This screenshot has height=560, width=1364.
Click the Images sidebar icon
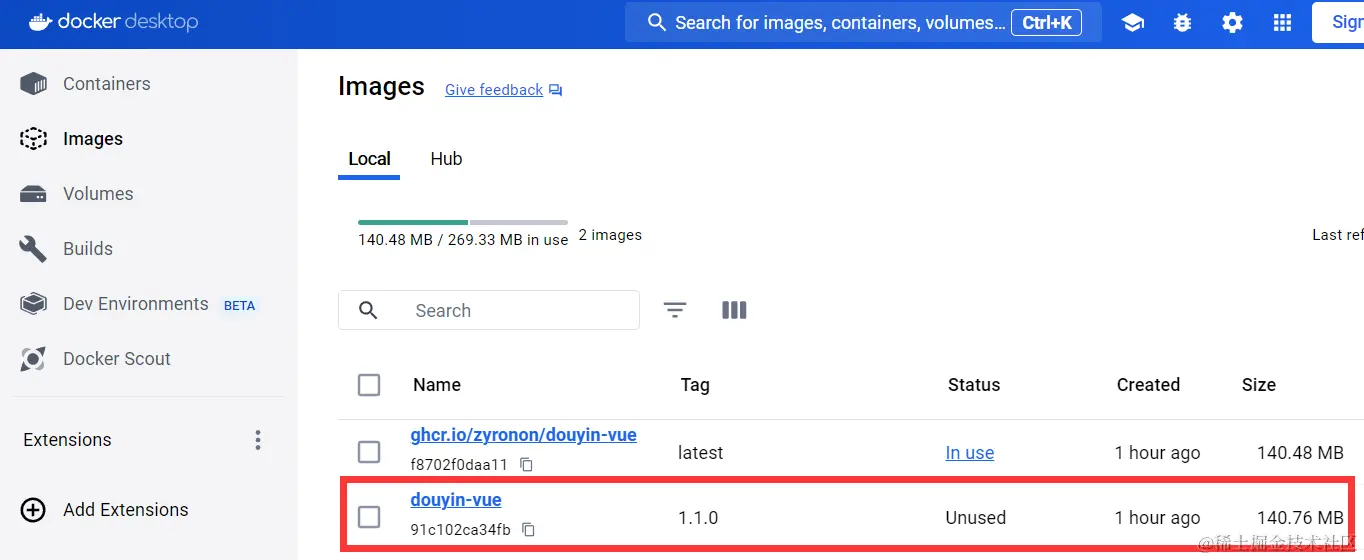(34, 139)
